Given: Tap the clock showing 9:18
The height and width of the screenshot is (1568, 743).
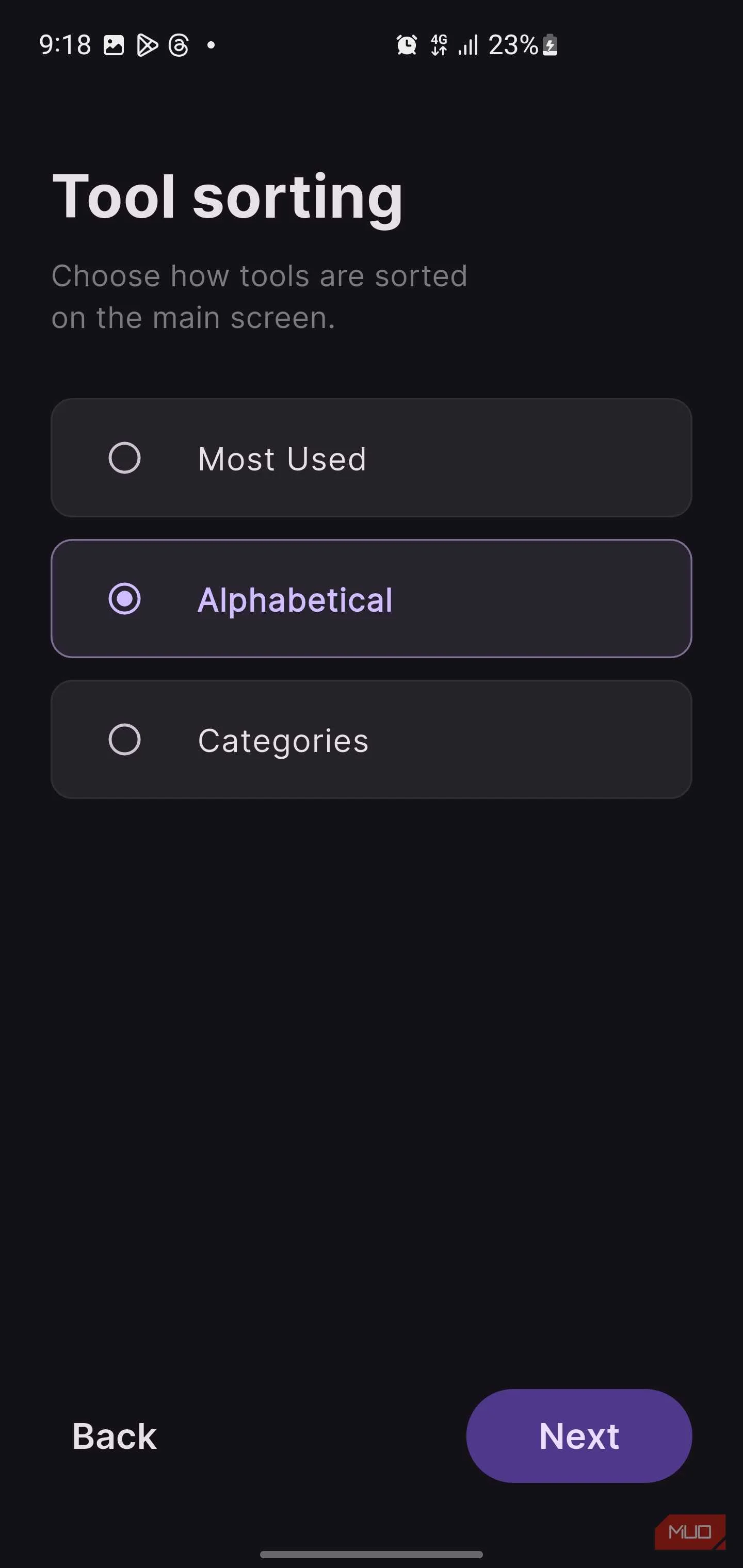Looking at the screenshot, I should (x=64, y=44).
